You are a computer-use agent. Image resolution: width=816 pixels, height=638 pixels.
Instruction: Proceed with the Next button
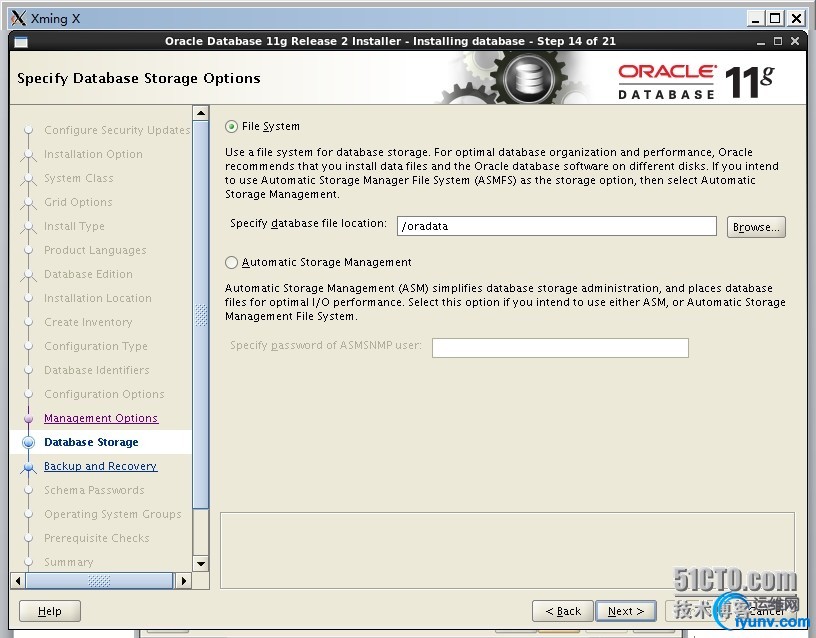pyautogui.click(x=626, y=611)
